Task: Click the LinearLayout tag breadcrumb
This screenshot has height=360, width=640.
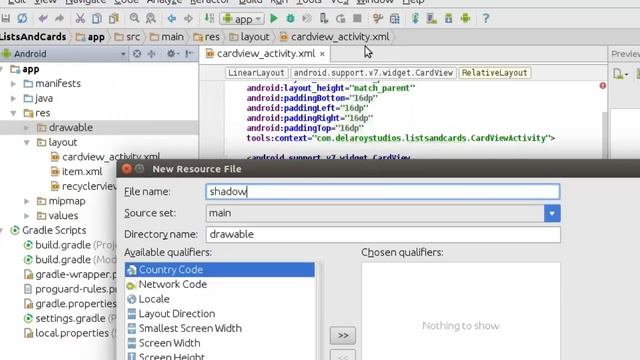Action: coord(256,73)
